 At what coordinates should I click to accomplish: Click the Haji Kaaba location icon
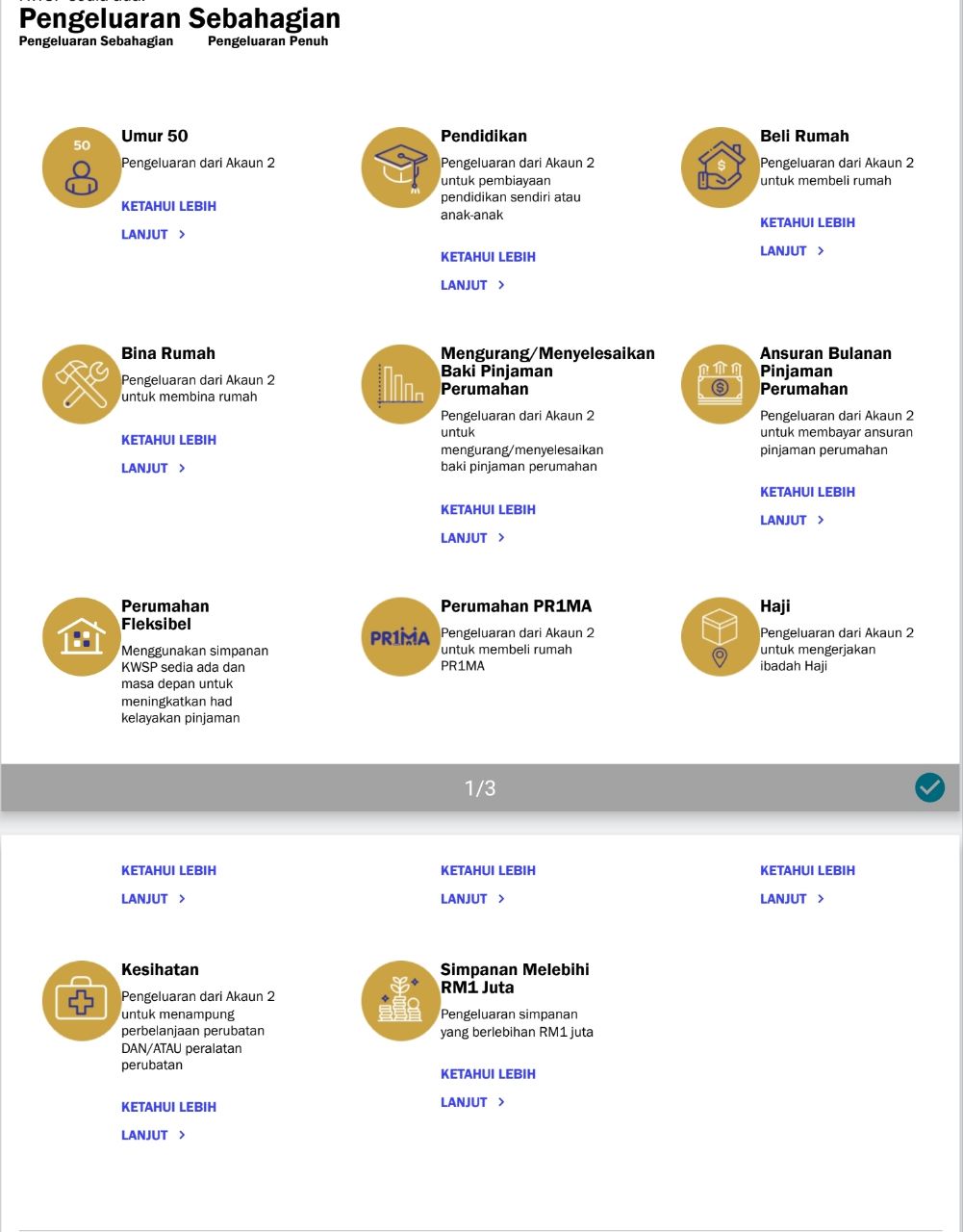tap(721, 637)
